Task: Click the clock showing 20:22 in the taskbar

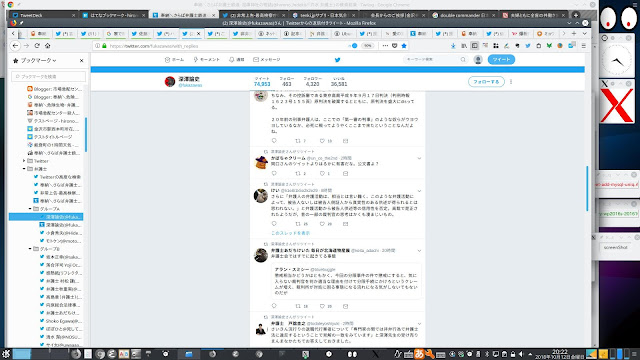Action: (x=560, y=354)
